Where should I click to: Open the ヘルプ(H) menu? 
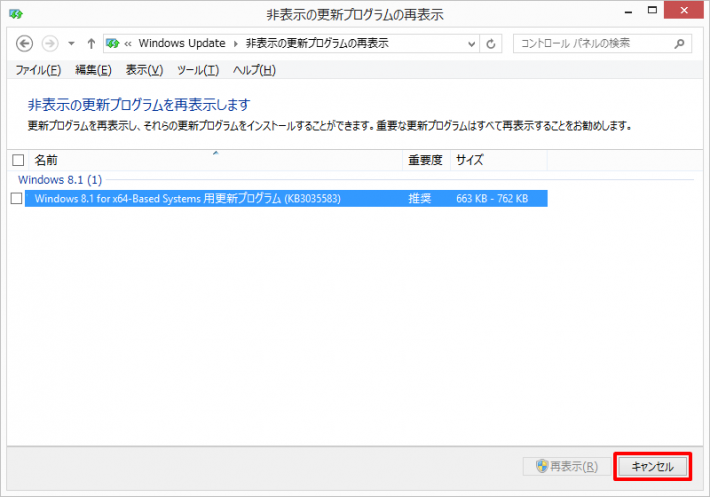click(x=254, y=70)
